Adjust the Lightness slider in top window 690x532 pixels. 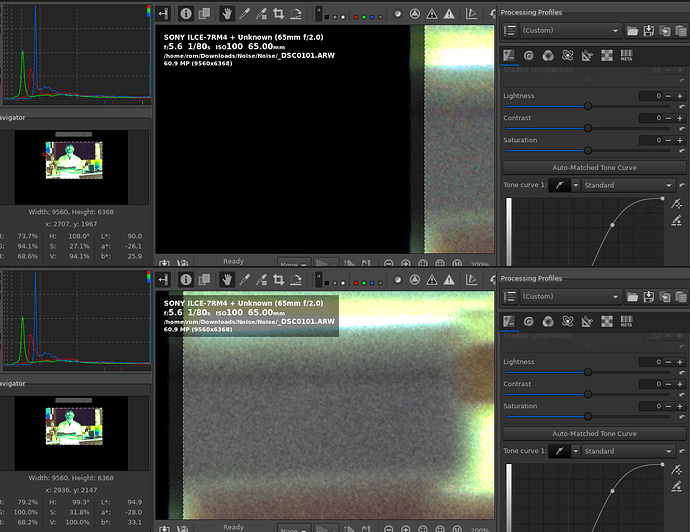click(588, 106)
